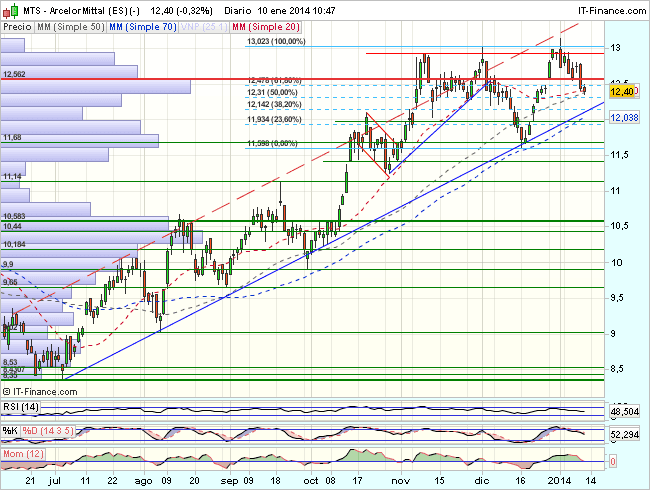Click the 13 price axis label
The image size is (650, 490).
coord(616,48)
